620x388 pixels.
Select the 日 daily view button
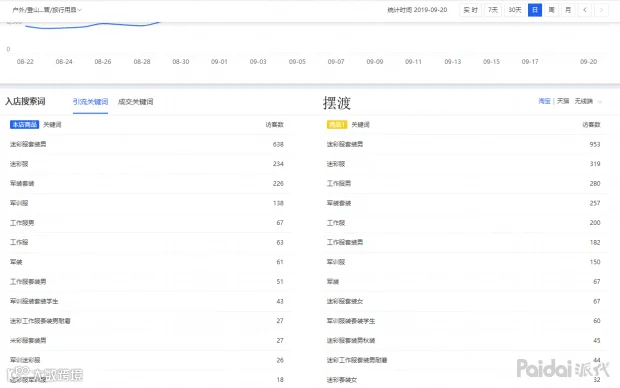(535, 10)
